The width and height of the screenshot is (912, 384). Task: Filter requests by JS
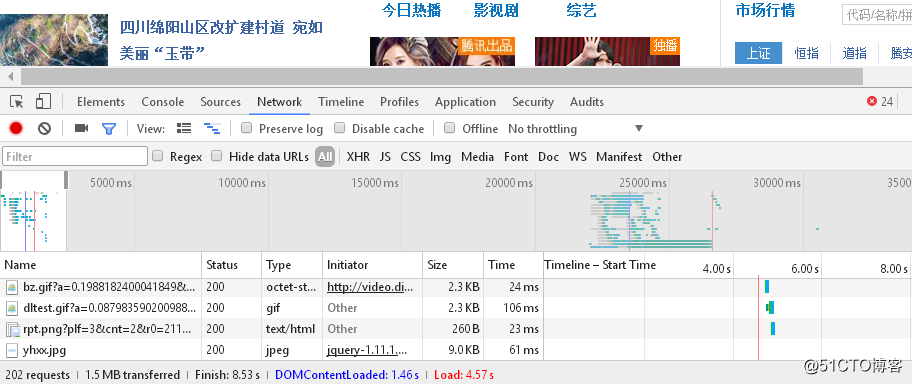click(x=385, y=157)
